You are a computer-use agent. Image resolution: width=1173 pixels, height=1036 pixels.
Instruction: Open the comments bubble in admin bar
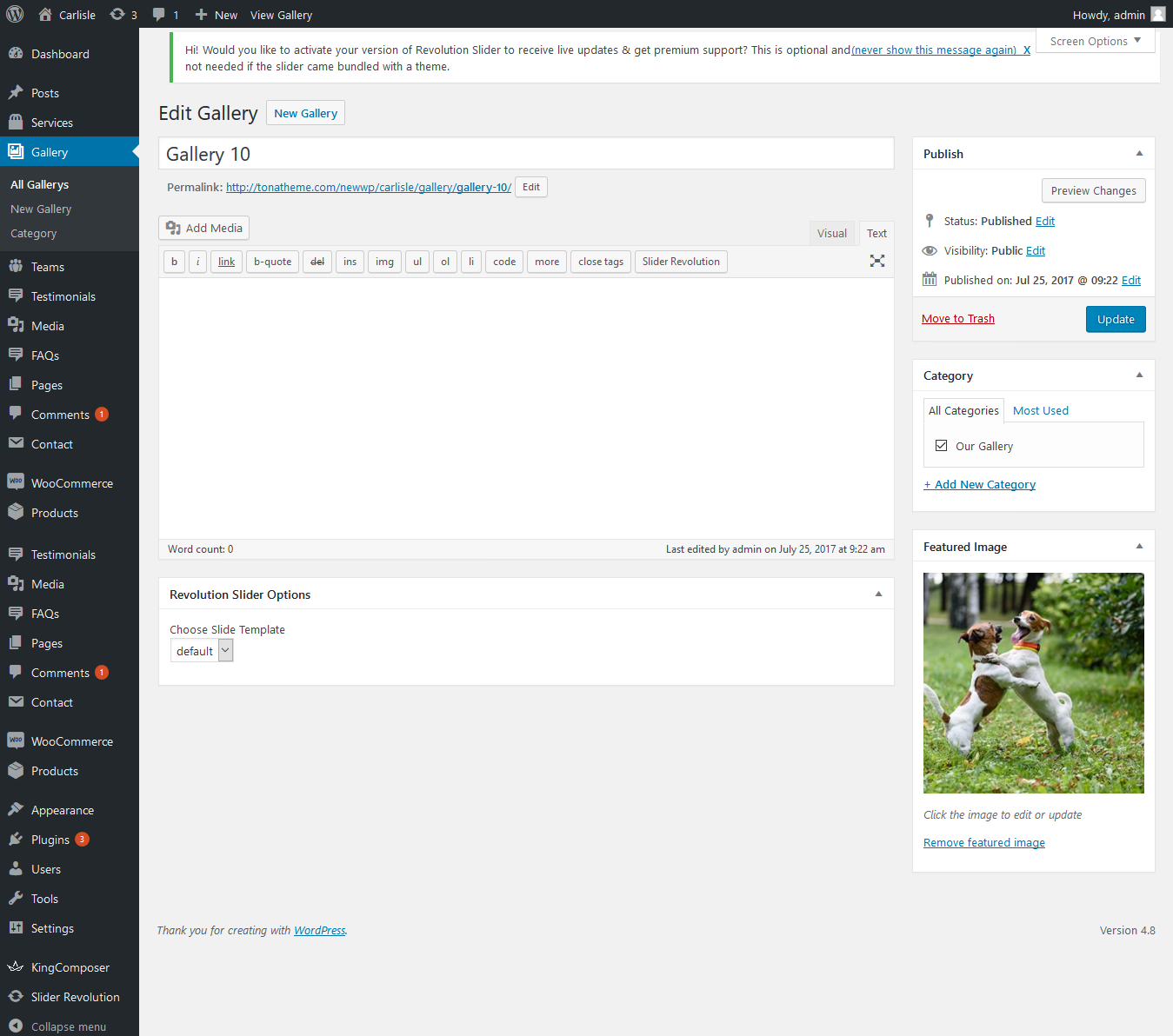tap(164, 15)
